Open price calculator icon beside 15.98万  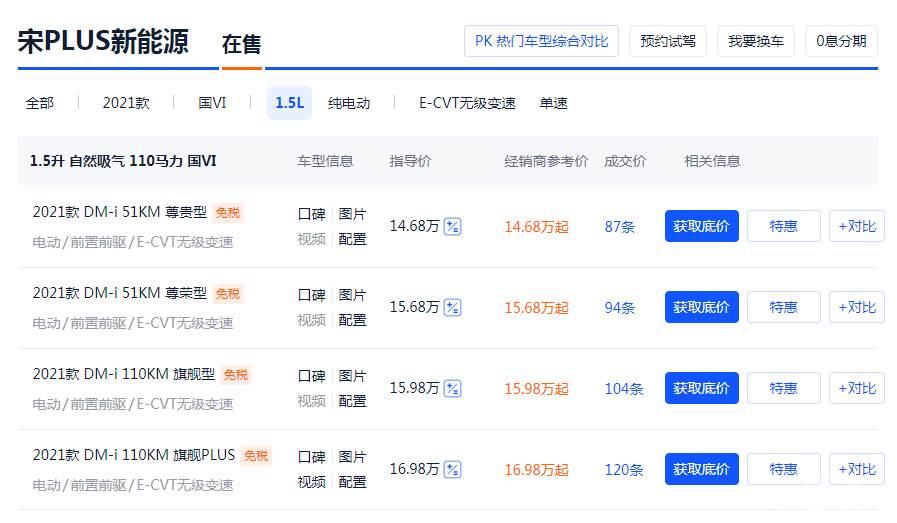tap(453, 389)
